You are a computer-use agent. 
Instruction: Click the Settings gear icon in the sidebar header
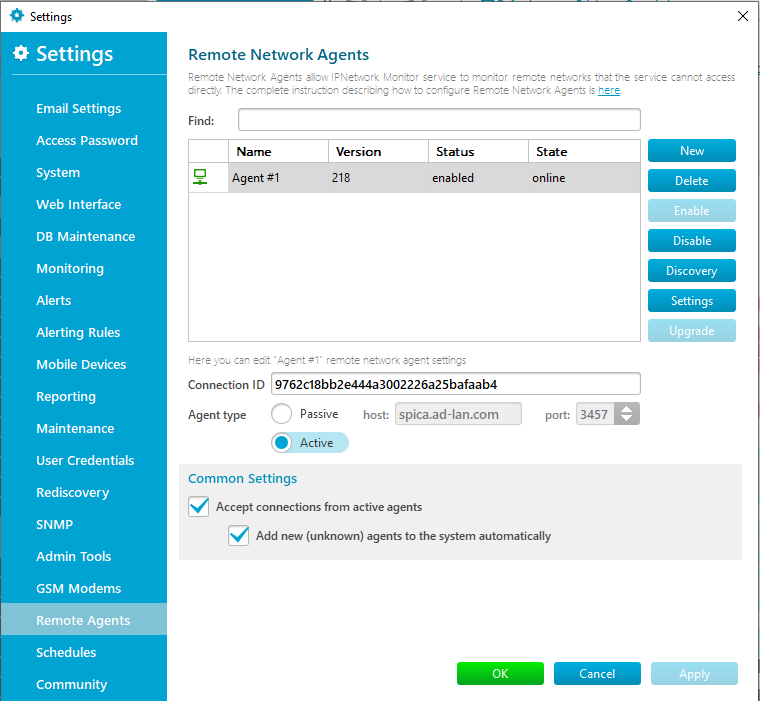tap(20, 53)
